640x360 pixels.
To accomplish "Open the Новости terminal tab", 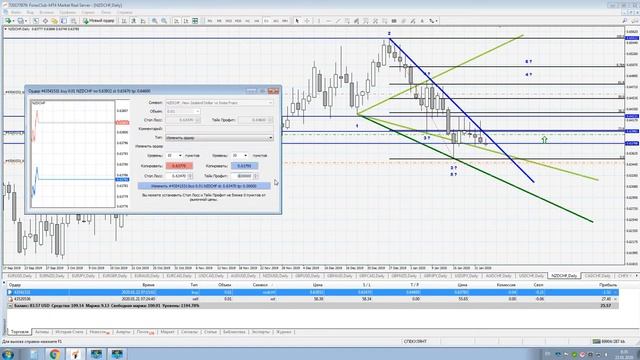I will click(x=99, y=332).
